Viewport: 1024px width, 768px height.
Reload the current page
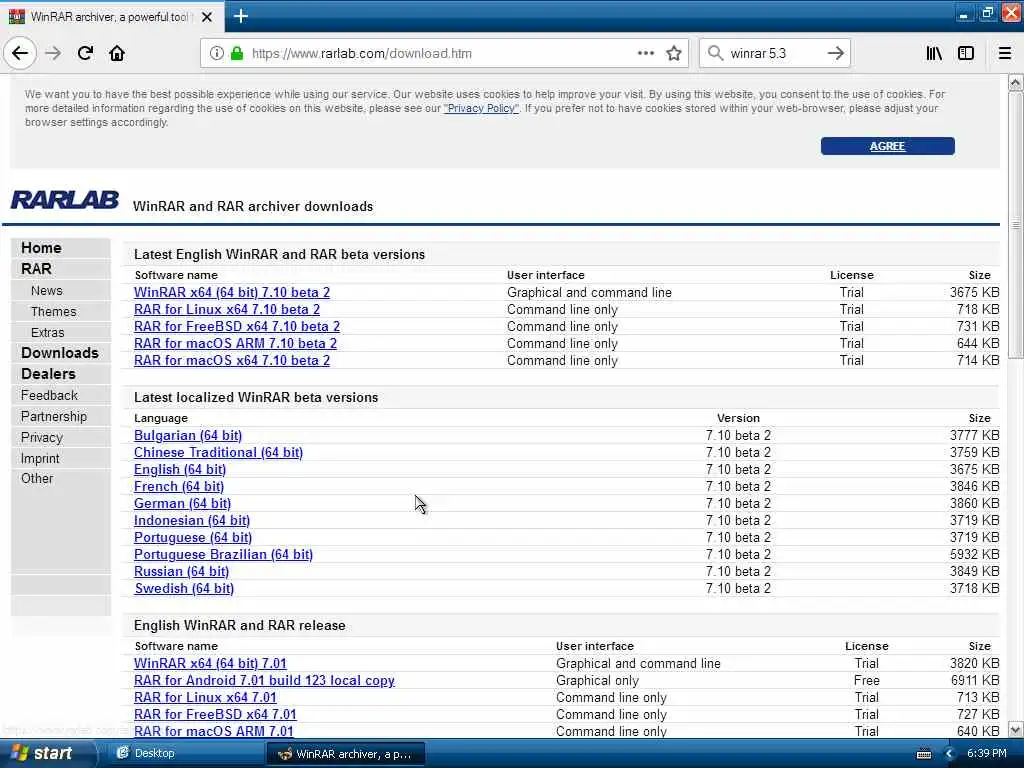pyautogui.click(x=85, y=53)
